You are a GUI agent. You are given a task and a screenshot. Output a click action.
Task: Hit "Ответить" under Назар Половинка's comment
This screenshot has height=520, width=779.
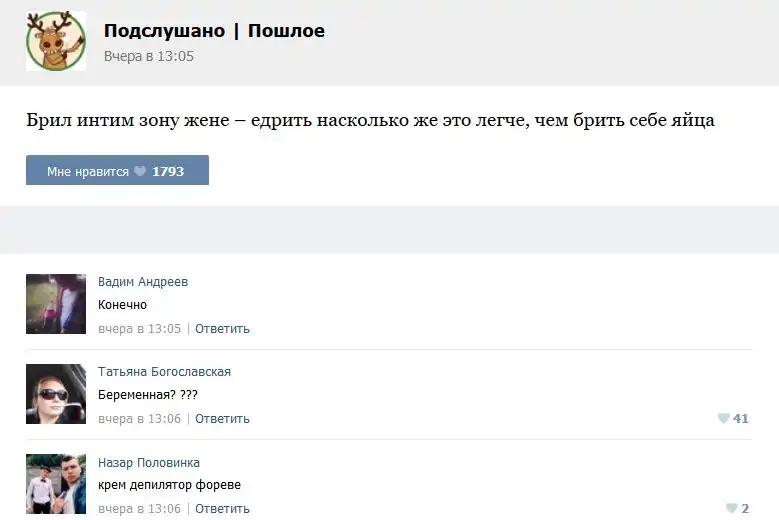tap(222, 509)
